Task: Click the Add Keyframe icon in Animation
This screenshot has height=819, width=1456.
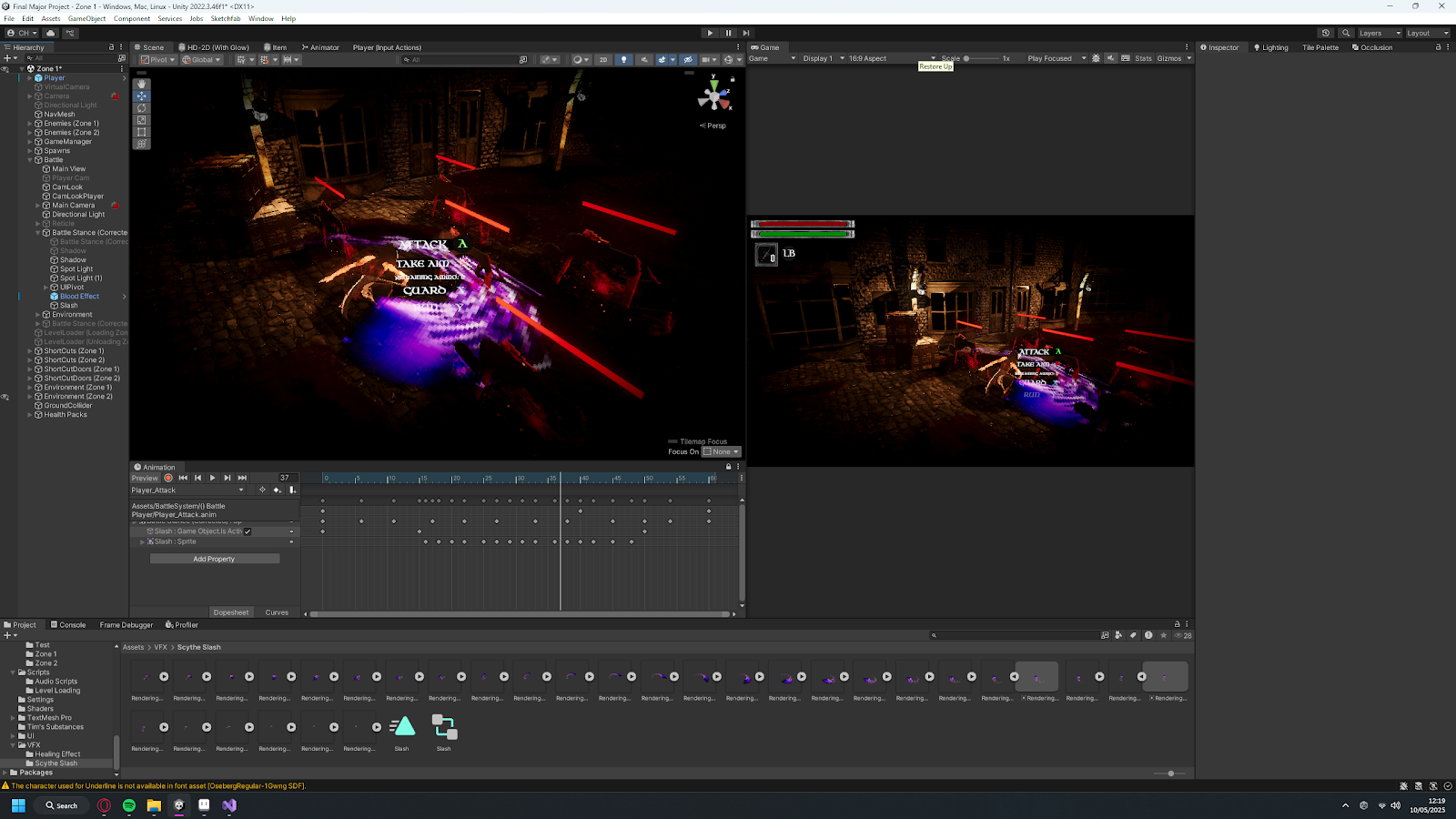Action: click(x=278, y=490)
